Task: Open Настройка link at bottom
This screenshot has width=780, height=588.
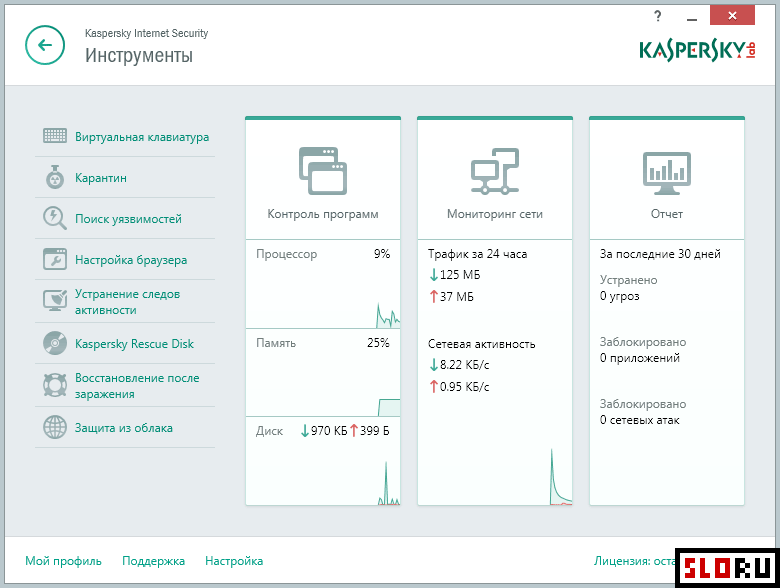Action: click(234, 561)
